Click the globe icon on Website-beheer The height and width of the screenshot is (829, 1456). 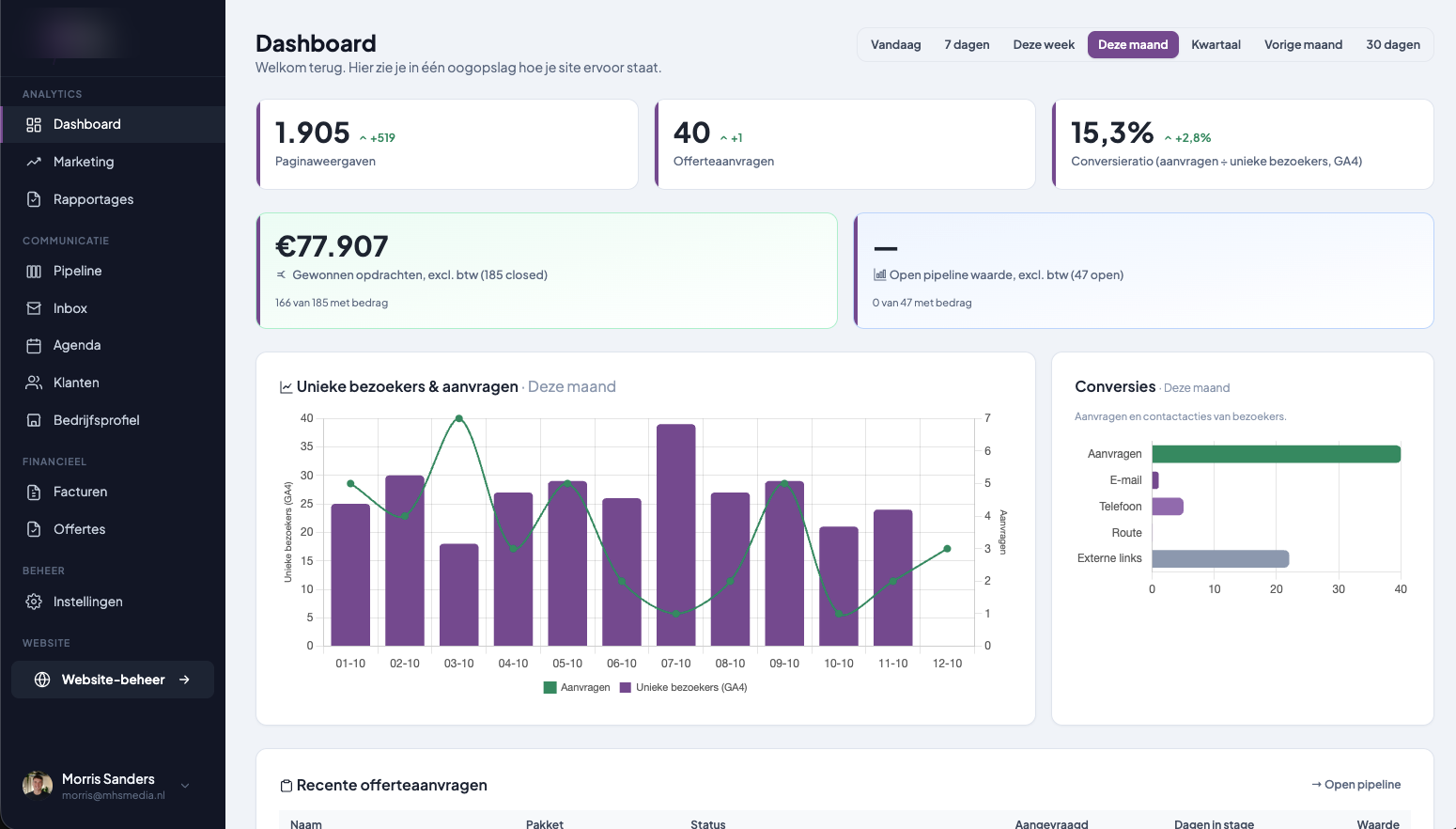click(42, 680)
